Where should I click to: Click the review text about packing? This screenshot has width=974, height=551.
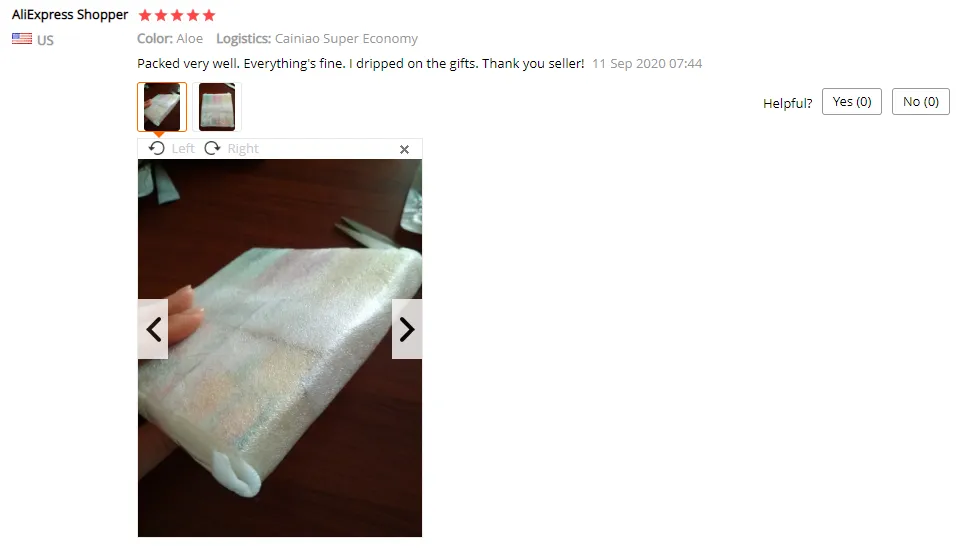[360, 63]
